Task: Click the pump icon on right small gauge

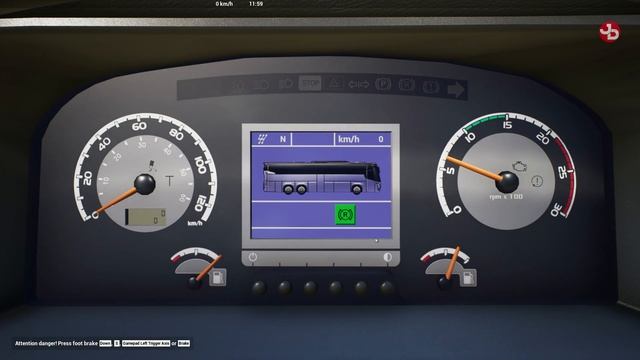Action: click(x=469, y=278)
